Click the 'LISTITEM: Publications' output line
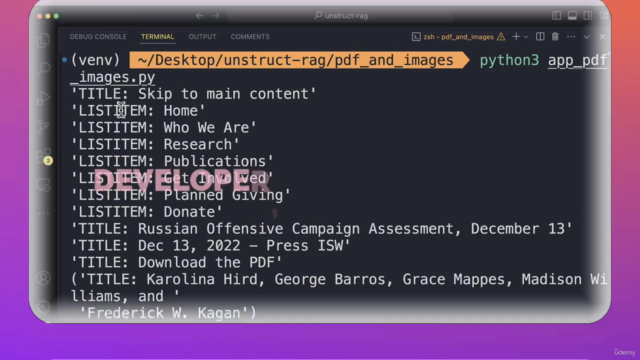 (172, 161)
